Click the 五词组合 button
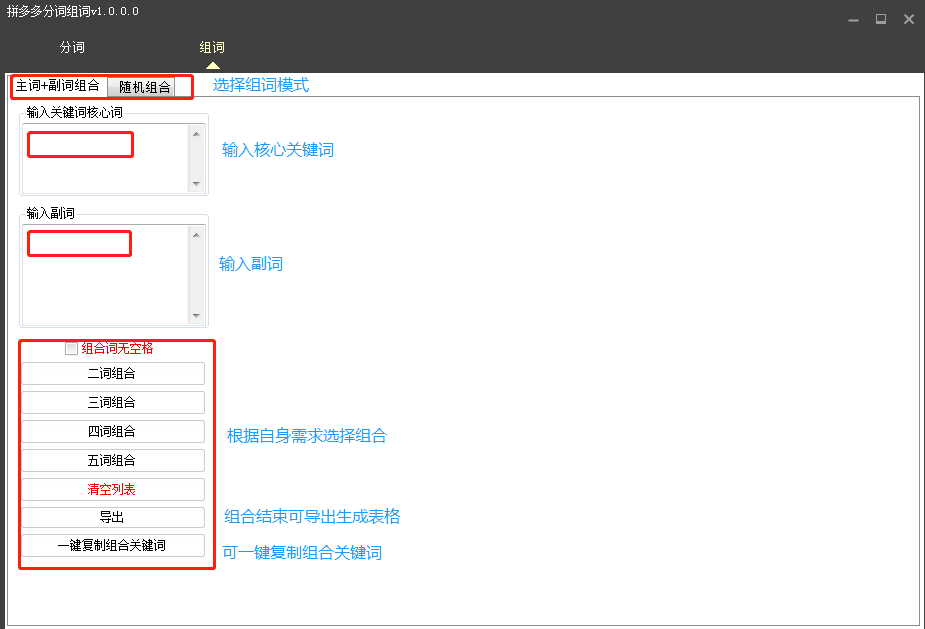The width and height of the screenshot is (925, 629). tap(112, 460)
